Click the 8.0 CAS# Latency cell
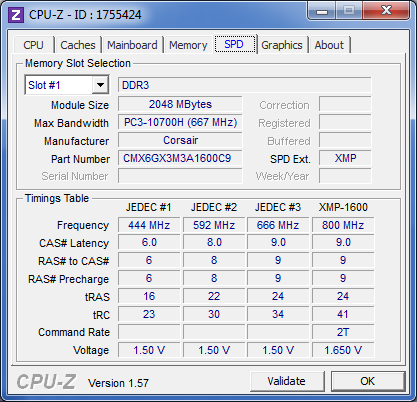This screenshot has width=417, height=402. coord(214,243)
